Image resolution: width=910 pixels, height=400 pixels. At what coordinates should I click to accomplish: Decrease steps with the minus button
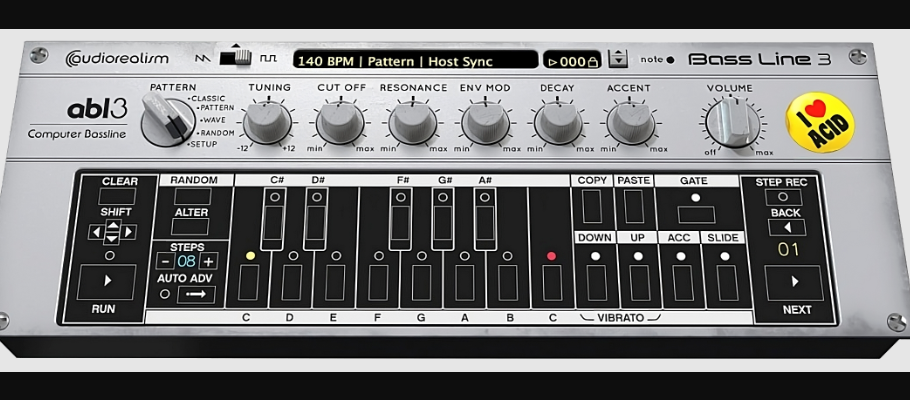tap(165, 261)
